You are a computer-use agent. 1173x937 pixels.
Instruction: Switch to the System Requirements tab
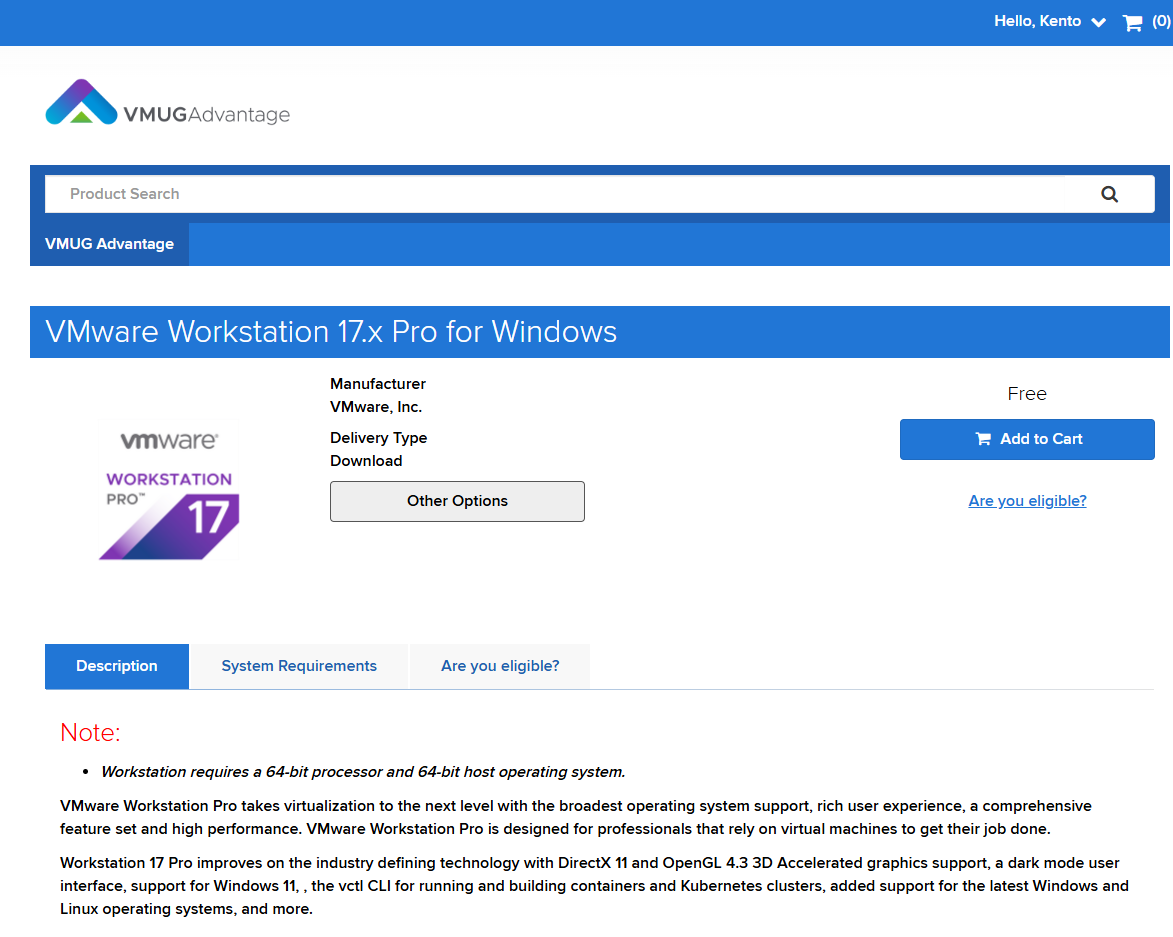click(x=299, y=666)
